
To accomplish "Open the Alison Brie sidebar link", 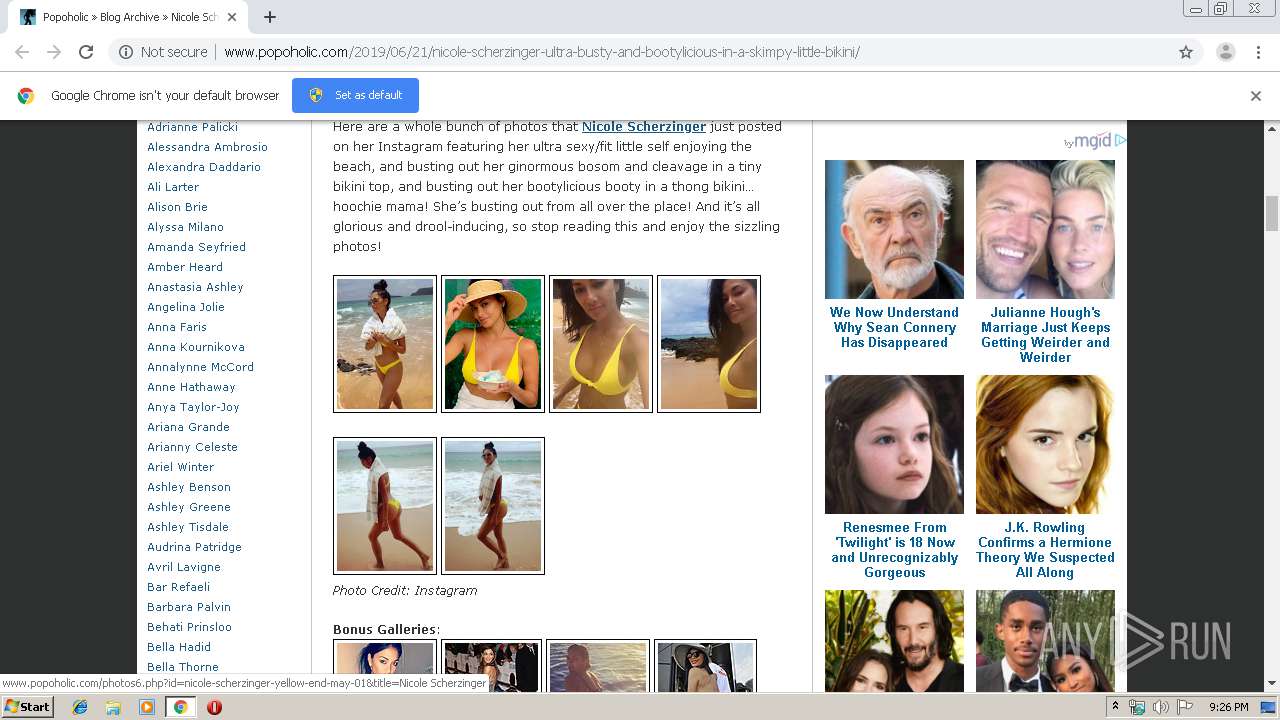I will (x=178, y=207).
